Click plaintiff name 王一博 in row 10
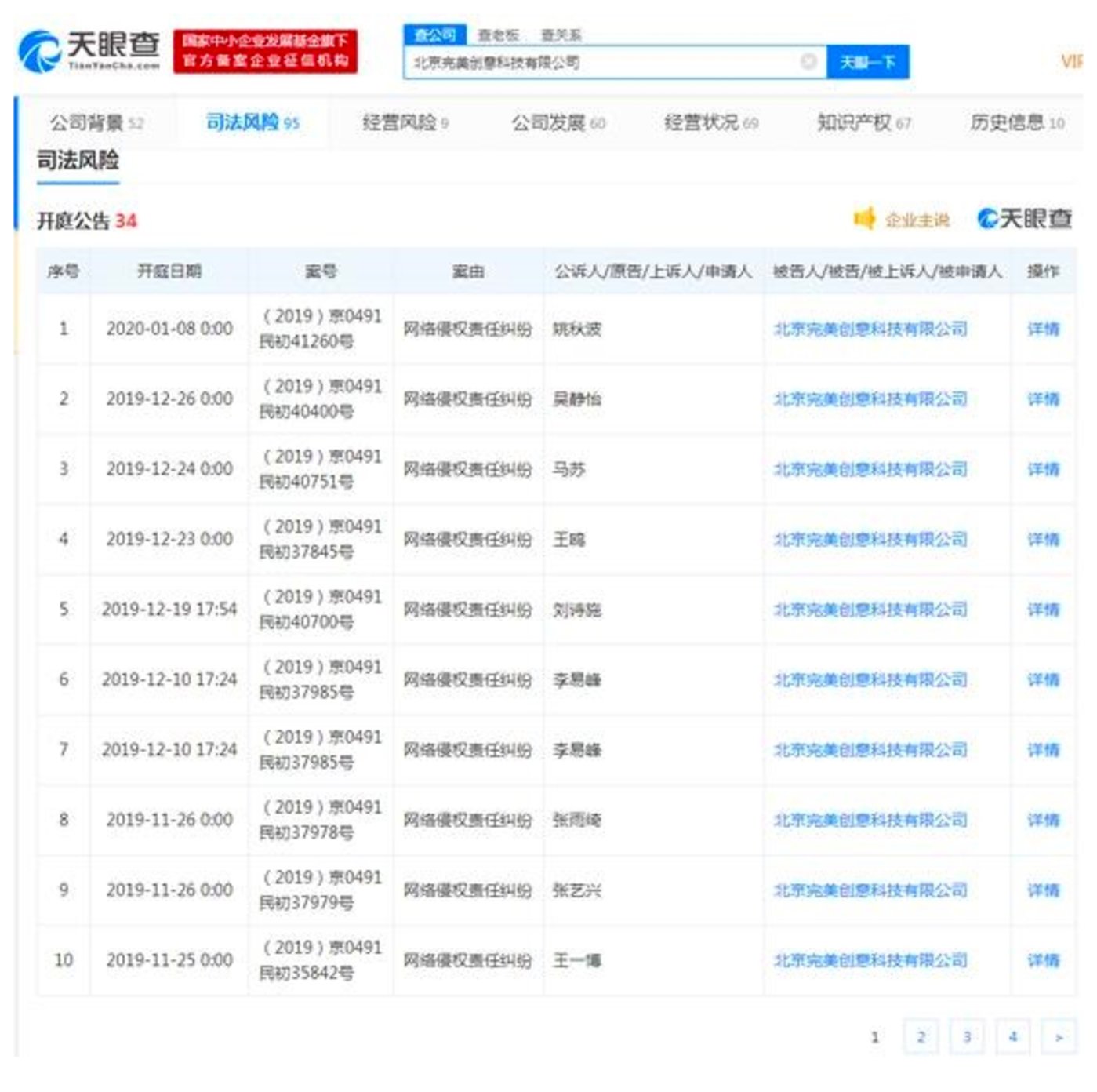Image resolution: width=1097 pixels, height=1092 pixels. click(577, 960)
